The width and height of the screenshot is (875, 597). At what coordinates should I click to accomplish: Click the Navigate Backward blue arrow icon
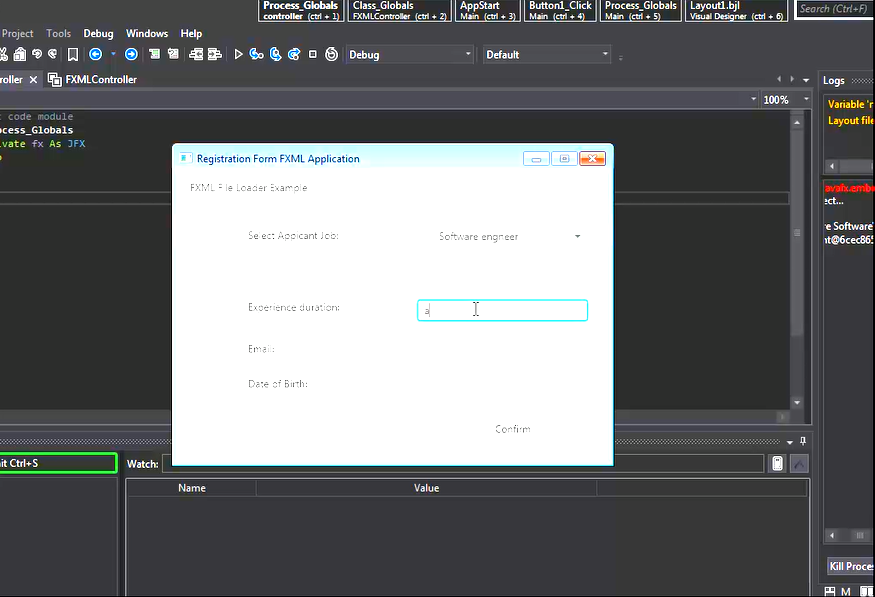click(x=96, y=55)
